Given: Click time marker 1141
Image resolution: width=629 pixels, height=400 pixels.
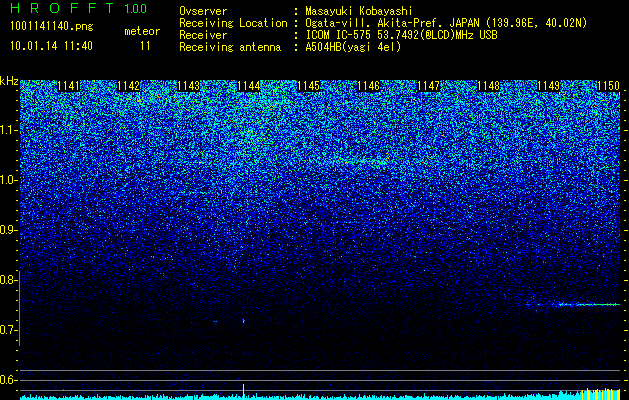Looking at the screenshot, I should tap(69, 86).
